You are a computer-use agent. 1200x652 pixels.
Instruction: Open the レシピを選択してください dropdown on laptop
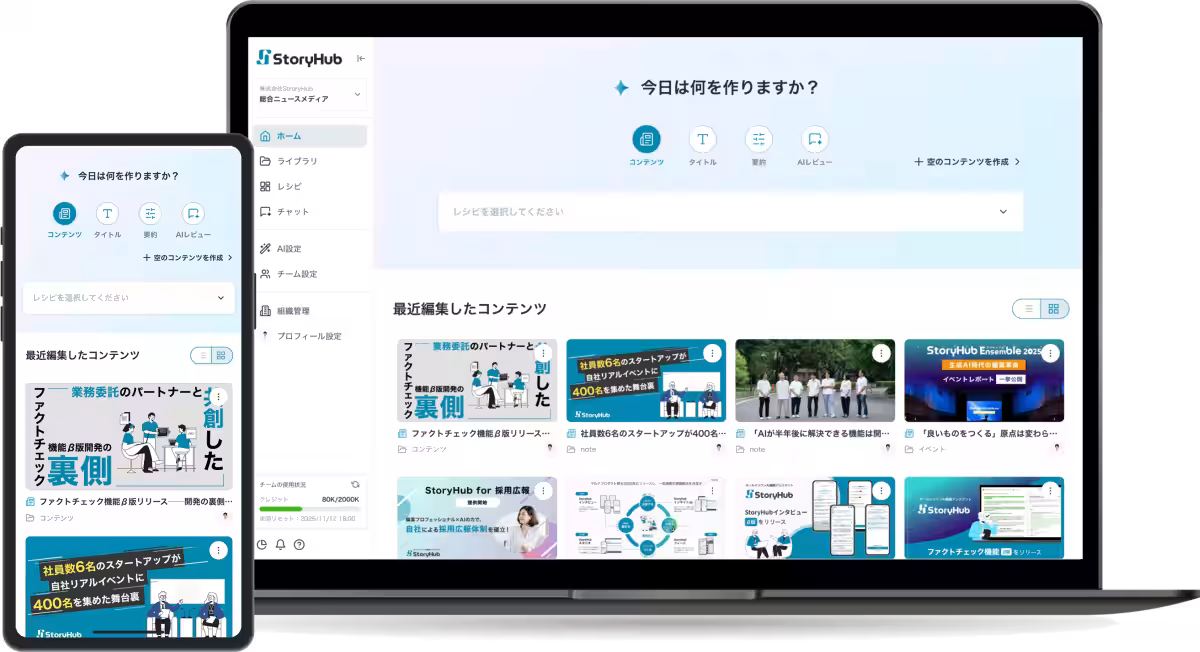730,212
